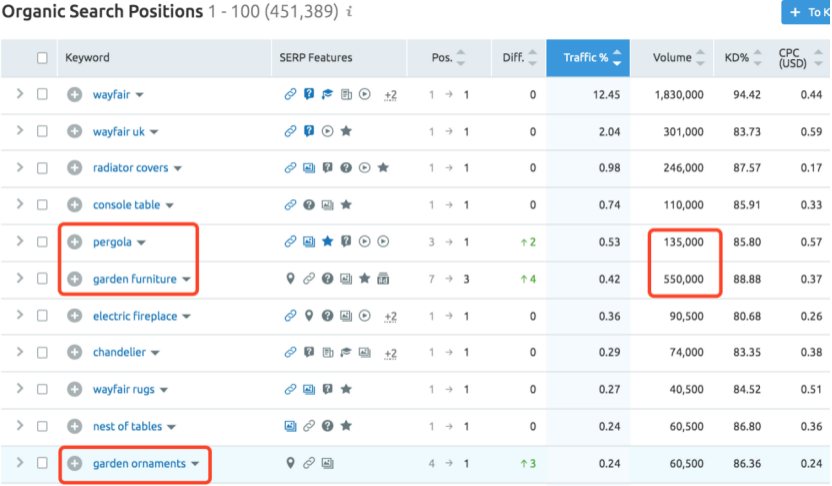Open the wayfair rugs keyword link

coord(124,389)
